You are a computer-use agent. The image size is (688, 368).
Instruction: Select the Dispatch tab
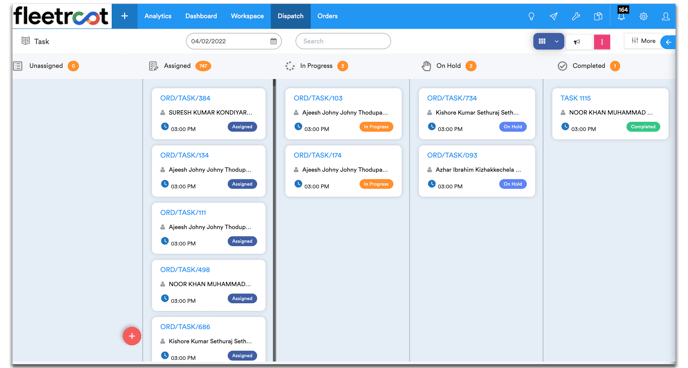coord(290,16)
